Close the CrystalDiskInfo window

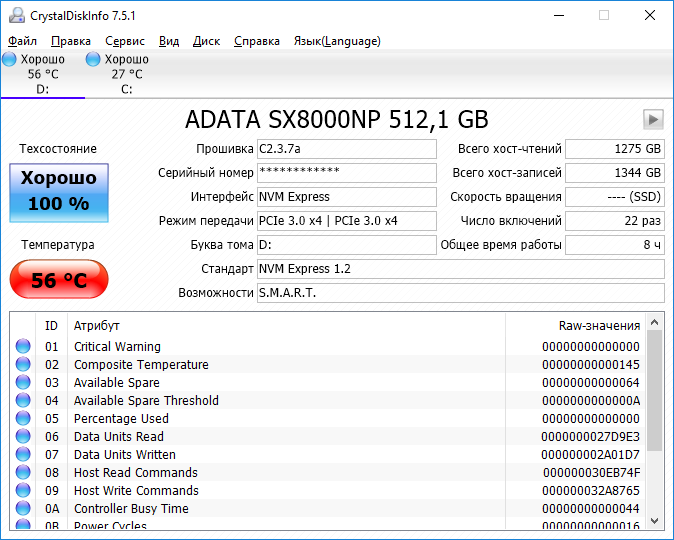650,15
